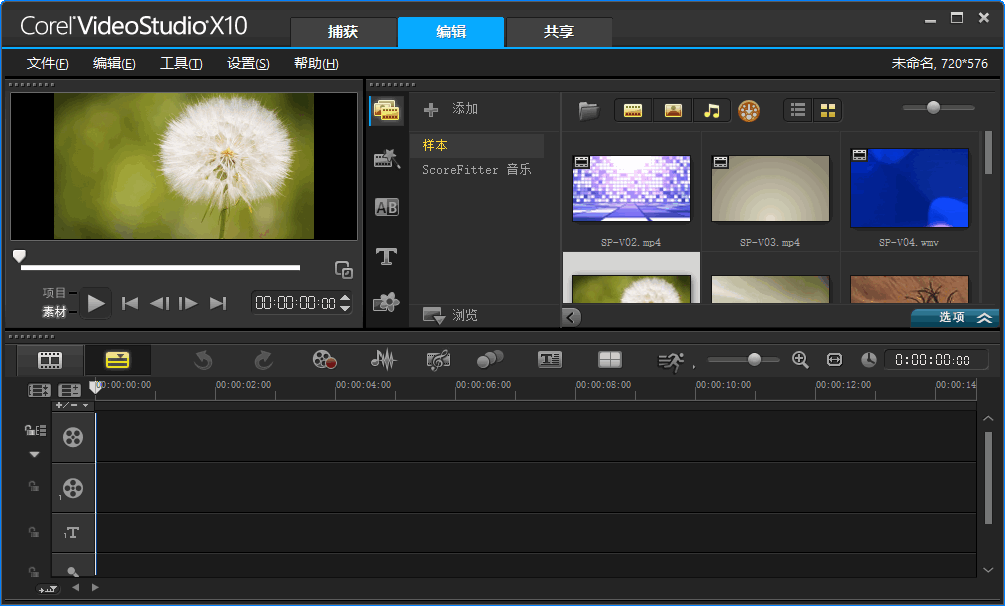Open the +/- track dropdown
Viewport: 1005px width, 606px height.
click(x=72, y=405)
